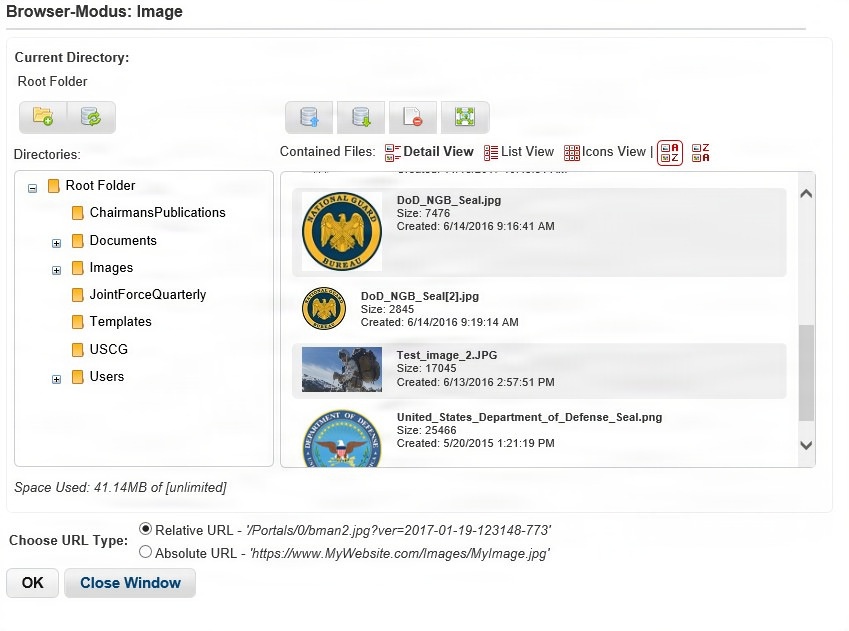849x631 pixels.
Task: Click the 'Space Used: 41.14MB' status text
Action: tap(120, 487)
